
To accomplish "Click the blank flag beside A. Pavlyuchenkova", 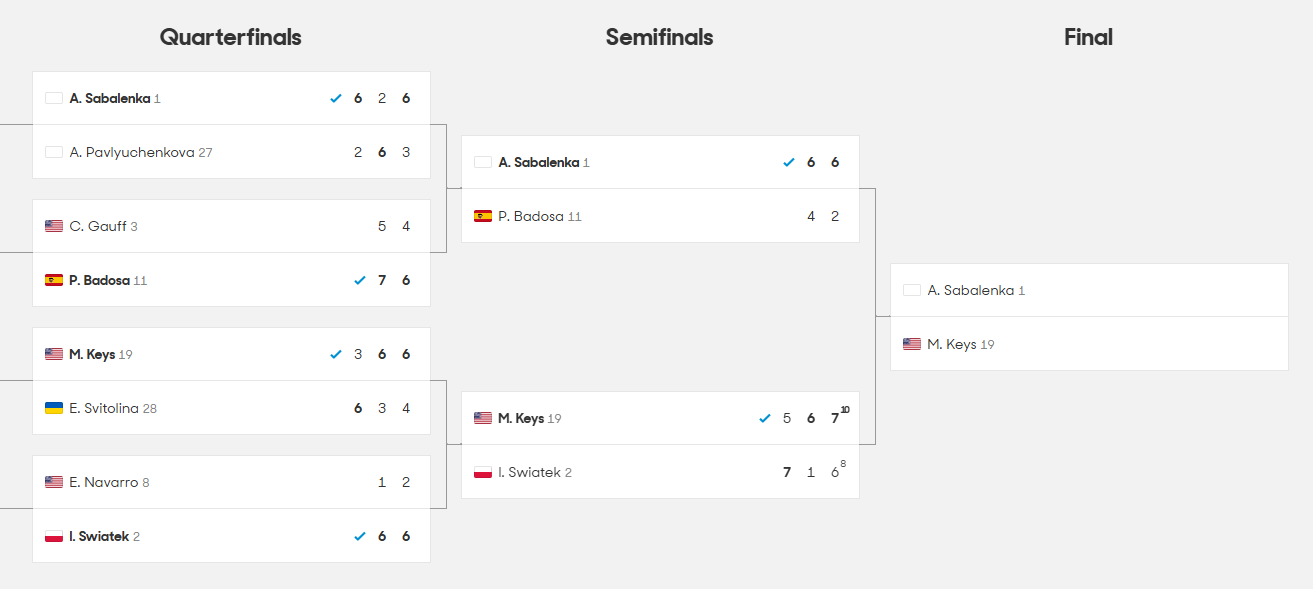I will pyautogui.click(x=54, y=152).
